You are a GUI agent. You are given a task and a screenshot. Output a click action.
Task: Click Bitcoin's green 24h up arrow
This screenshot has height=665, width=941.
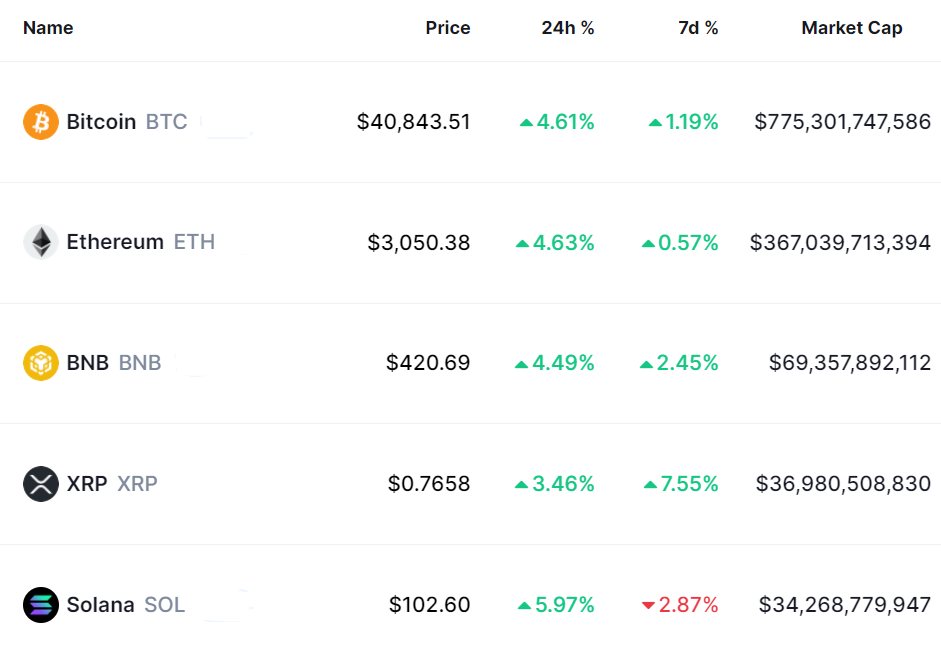coord(526,123)
